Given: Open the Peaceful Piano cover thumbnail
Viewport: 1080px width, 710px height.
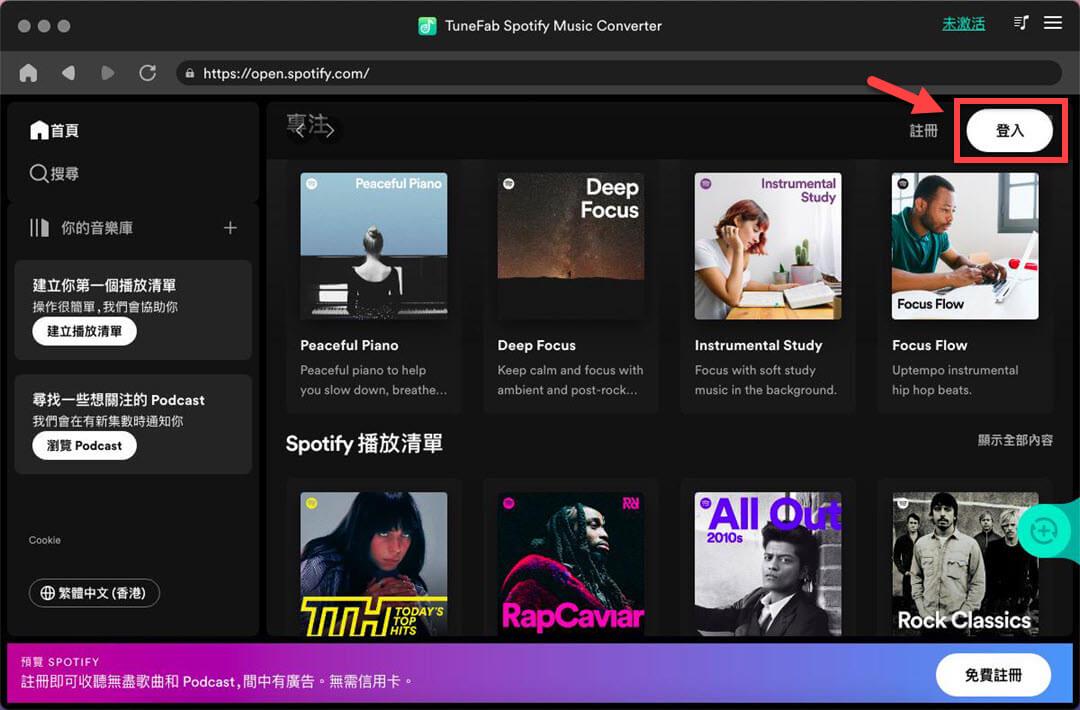Looking at the screenshot, I should (x=374, y=246).
